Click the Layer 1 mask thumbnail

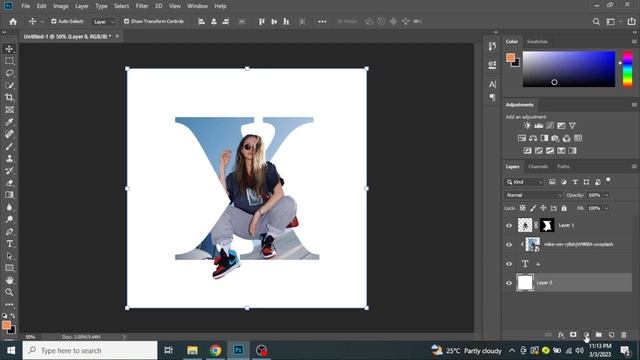click(547, 225)
